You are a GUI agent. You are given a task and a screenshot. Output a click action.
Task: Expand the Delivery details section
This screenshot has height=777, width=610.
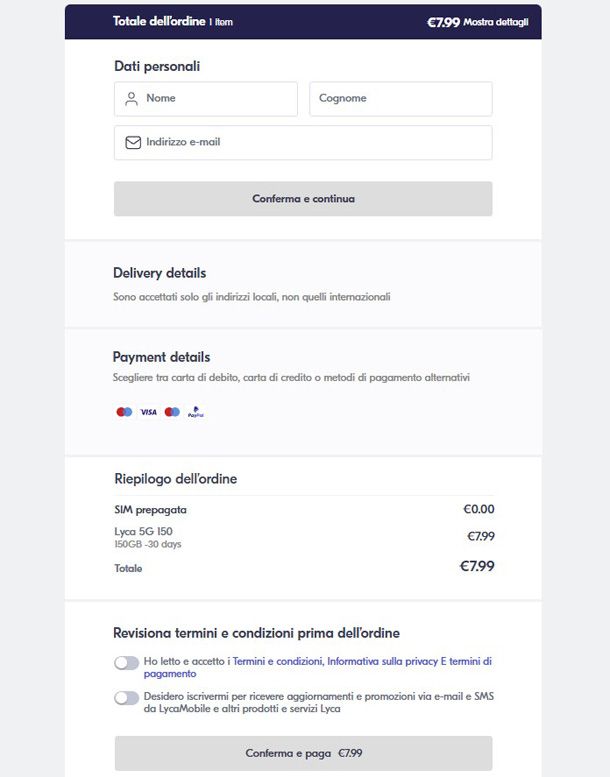(x=160, y=273)
